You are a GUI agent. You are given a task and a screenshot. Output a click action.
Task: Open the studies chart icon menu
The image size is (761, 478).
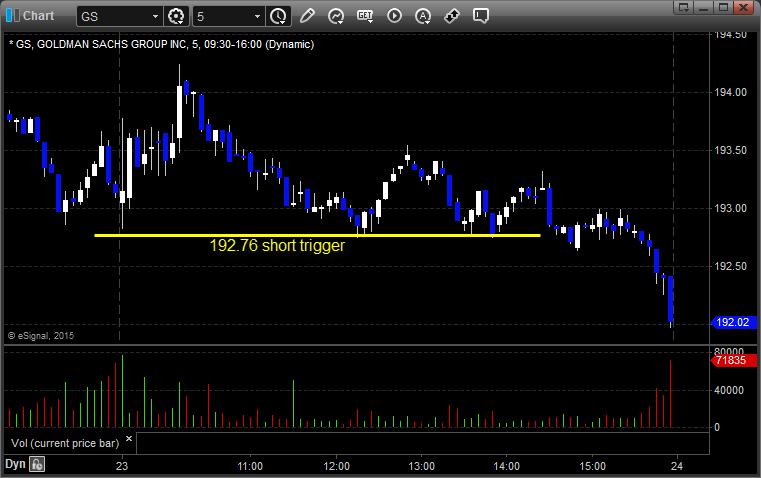pos(336,16)
